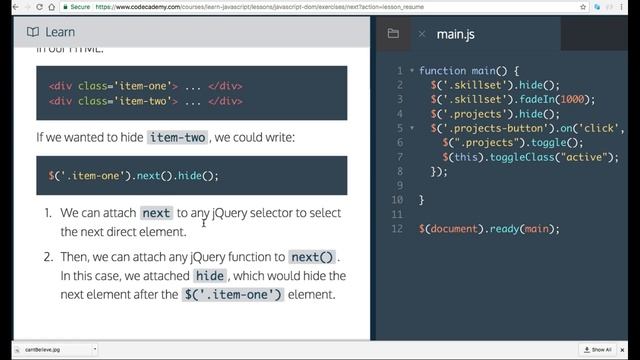Click the $('.item-one').next().hide(); code example

coord(133,176)
